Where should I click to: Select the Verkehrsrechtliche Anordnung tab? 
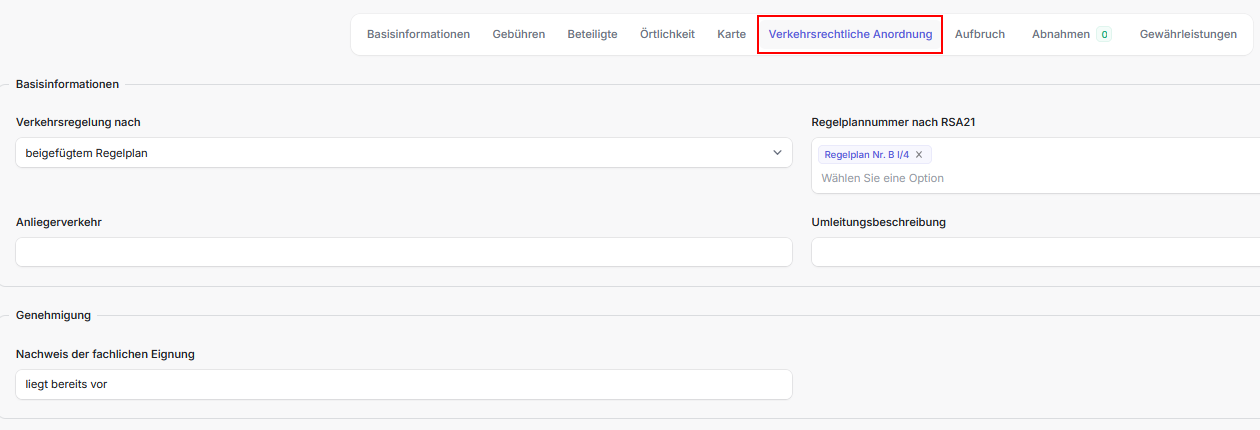(850, 34)
